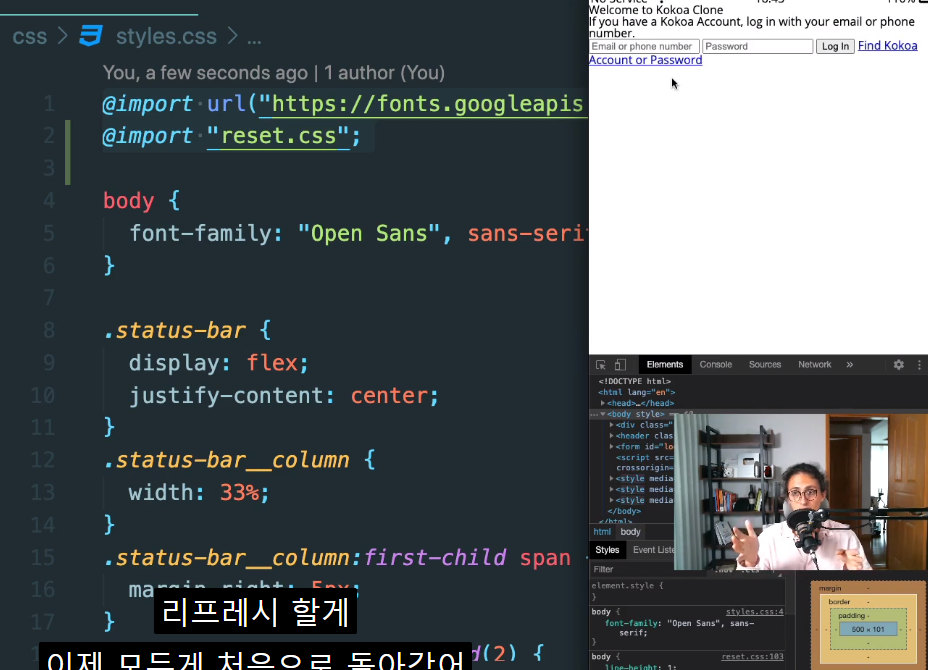
Task: Click the body selector on line 4
Action: point(128,201)
